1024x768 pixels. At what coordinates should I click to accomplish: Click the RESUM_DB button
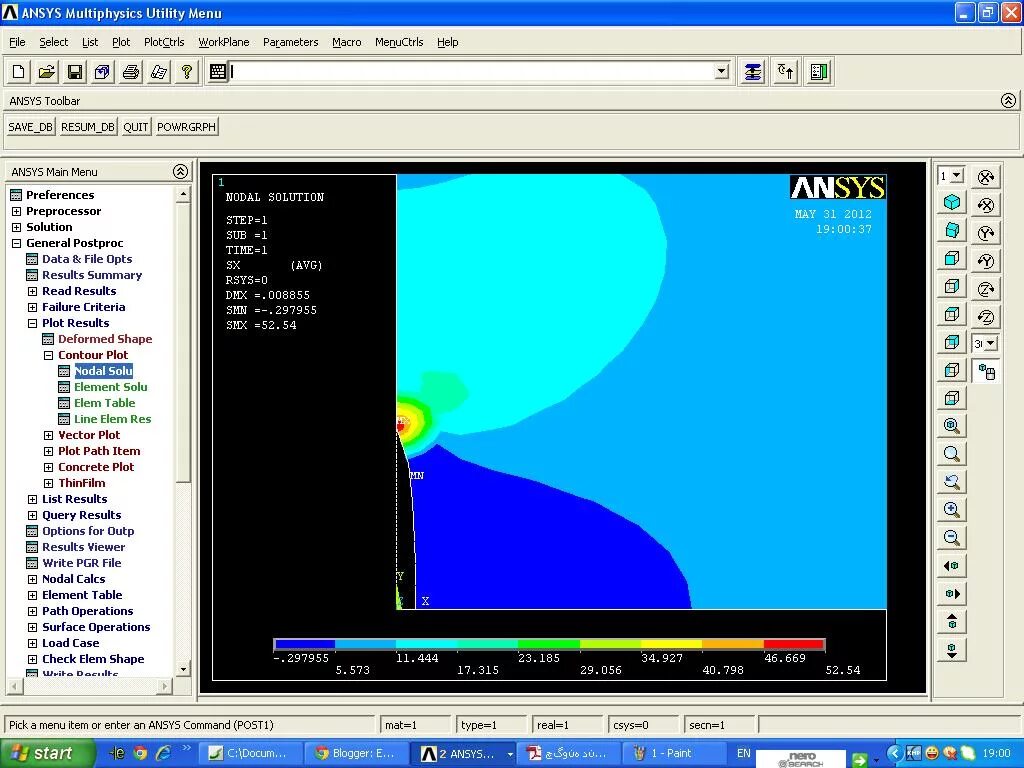88,127
